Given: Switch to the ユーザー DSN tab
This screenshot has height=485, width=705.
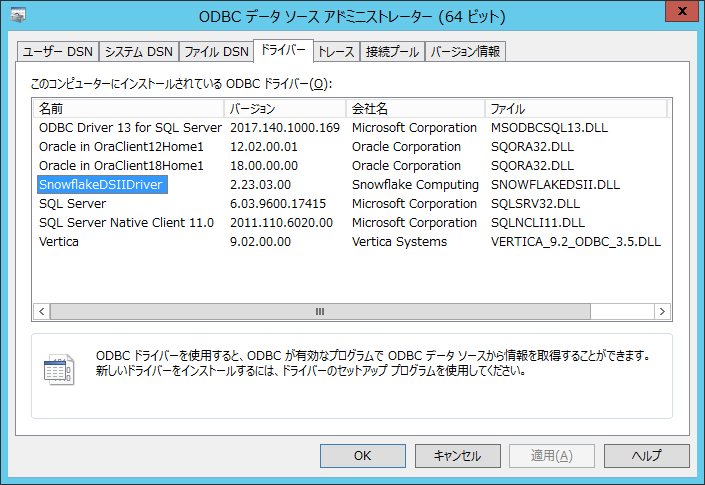Looking at the screenshot, I should [58, 51].
